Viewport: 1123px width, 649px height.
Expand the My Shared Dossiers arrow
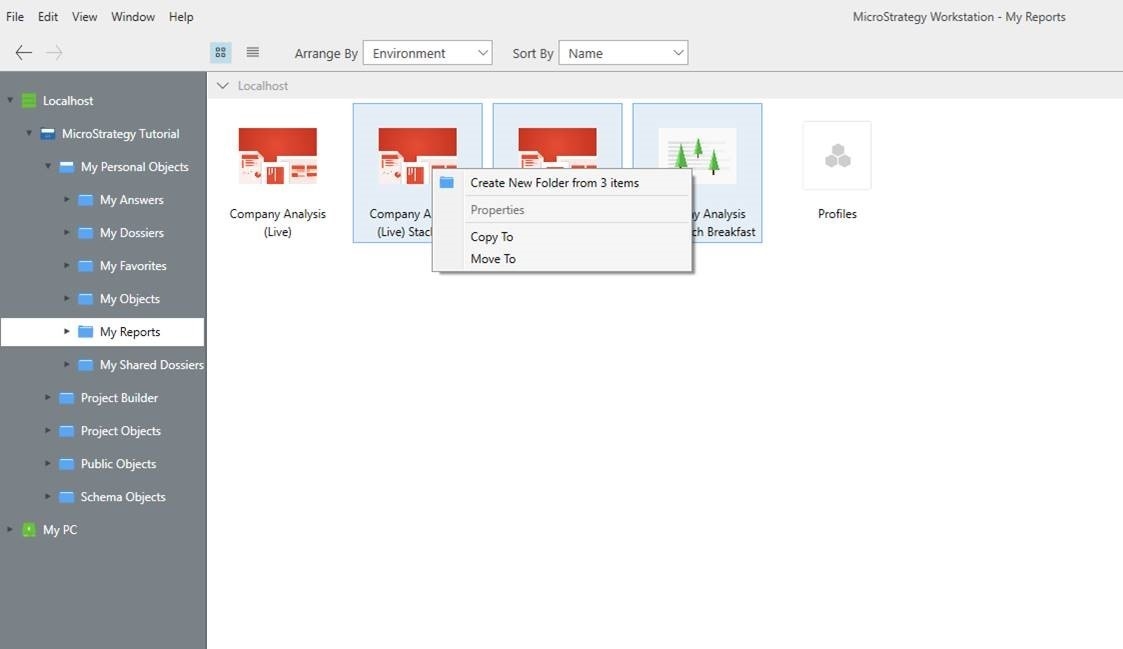pos(67,364)
